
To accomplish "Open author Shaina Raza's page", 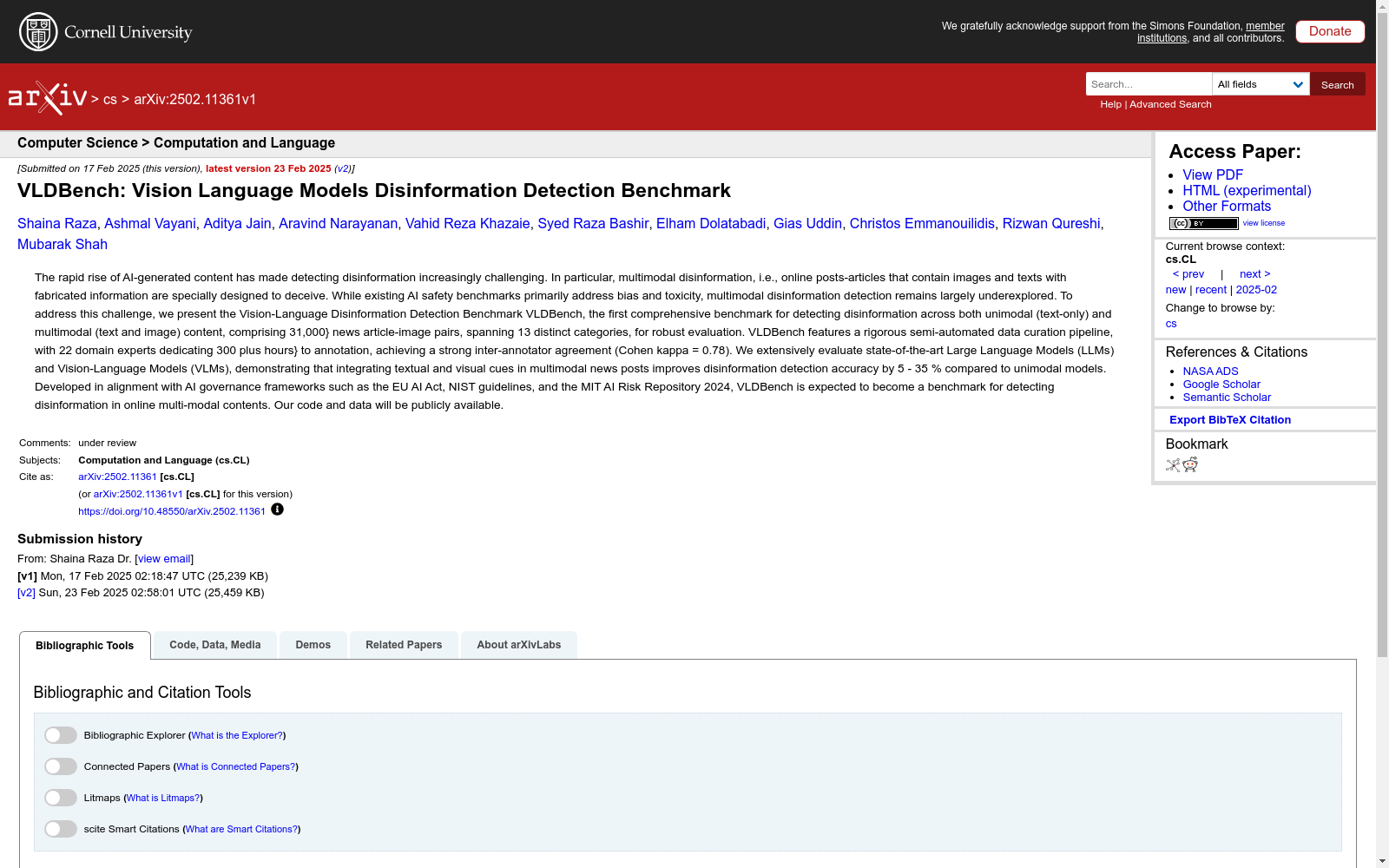I will (x=57, y=223).
